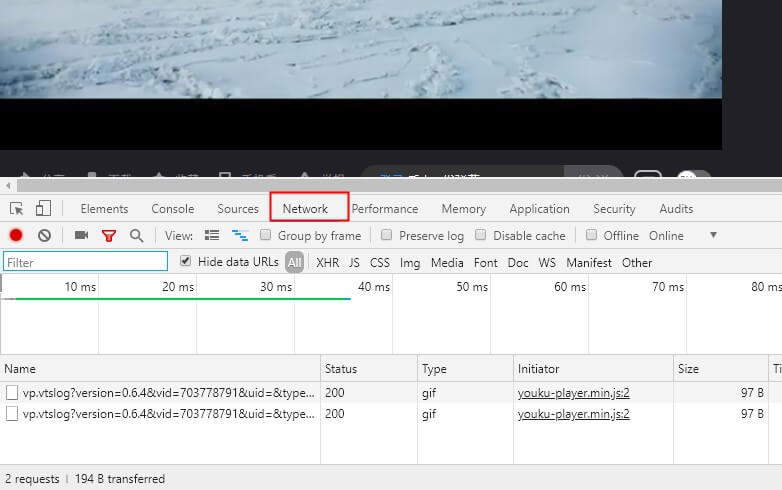Switch to the Sources tab
This screenshot has width=782, height=490.
238,209
